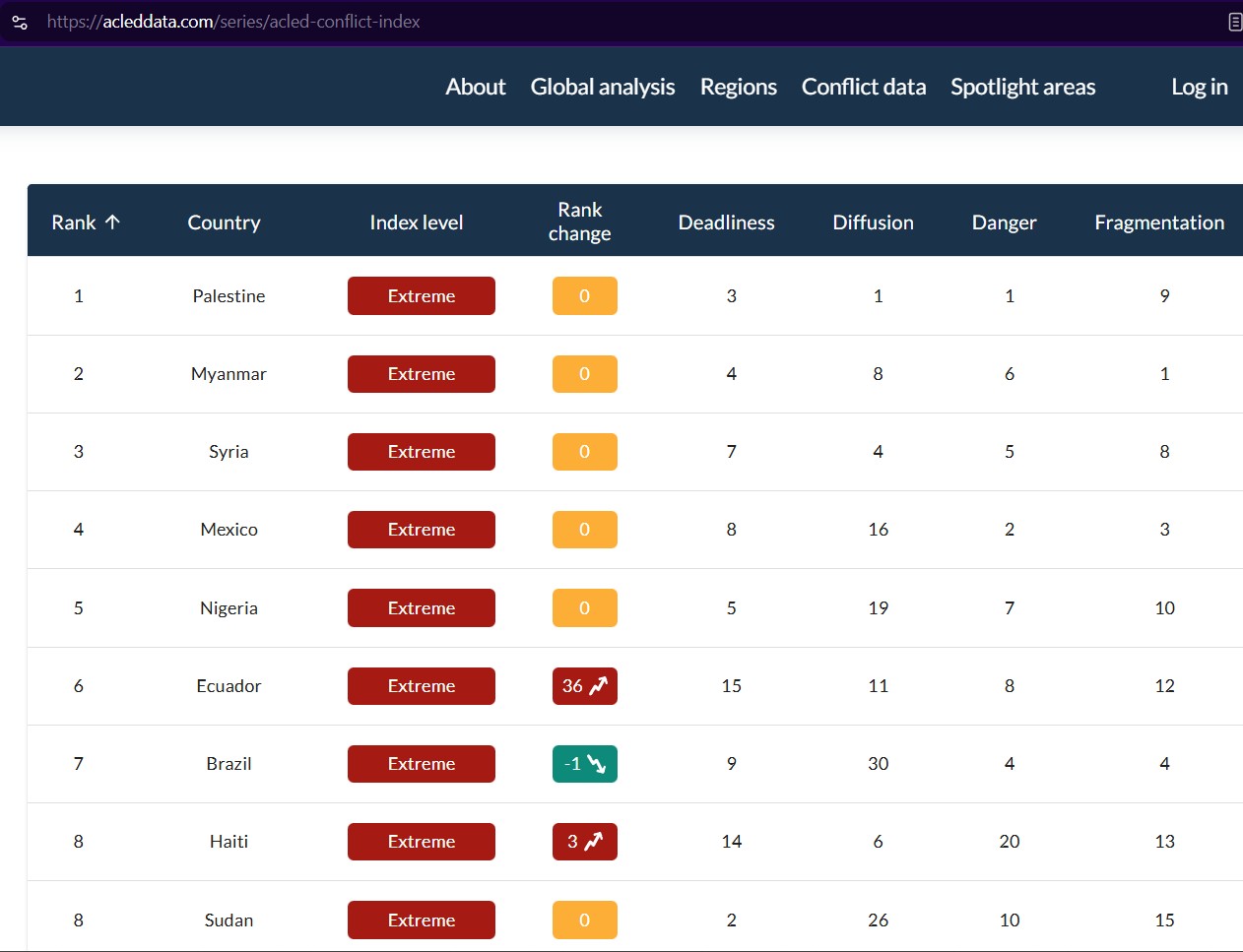
Task: Open the Conflict data menu
Action: coord(864,87)
